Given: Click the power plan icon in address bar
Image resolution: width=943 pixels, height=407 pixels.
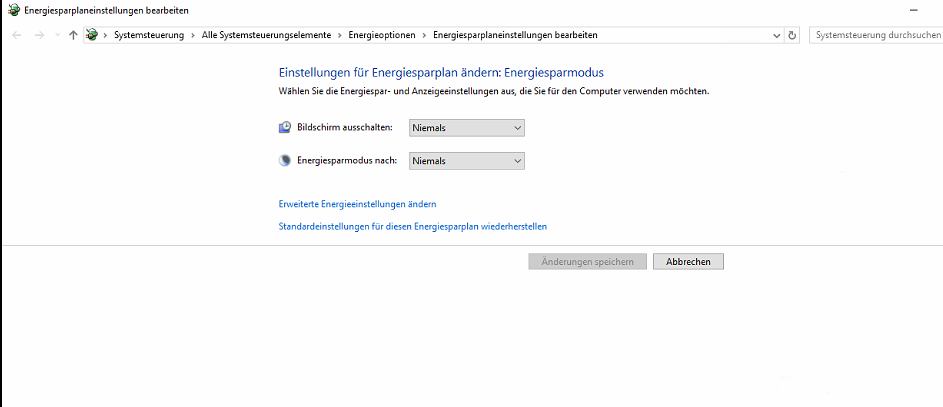Looking at the screenshot, I should pos(92,35).
